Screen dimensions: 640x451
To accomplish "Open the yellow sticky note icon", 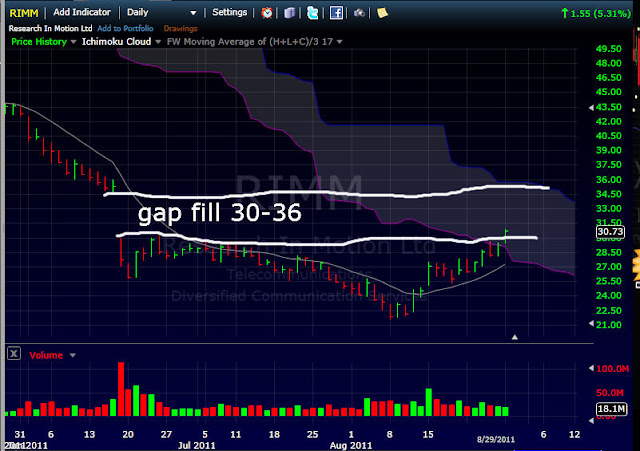I will (x=382, y=13).
